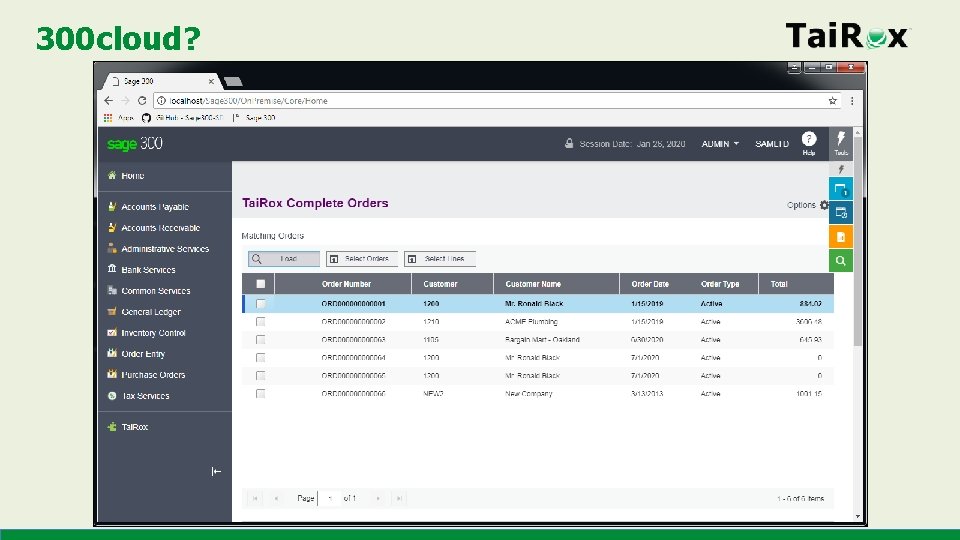
Task: Sort by Order Date column header
Action: coord(650,284)
